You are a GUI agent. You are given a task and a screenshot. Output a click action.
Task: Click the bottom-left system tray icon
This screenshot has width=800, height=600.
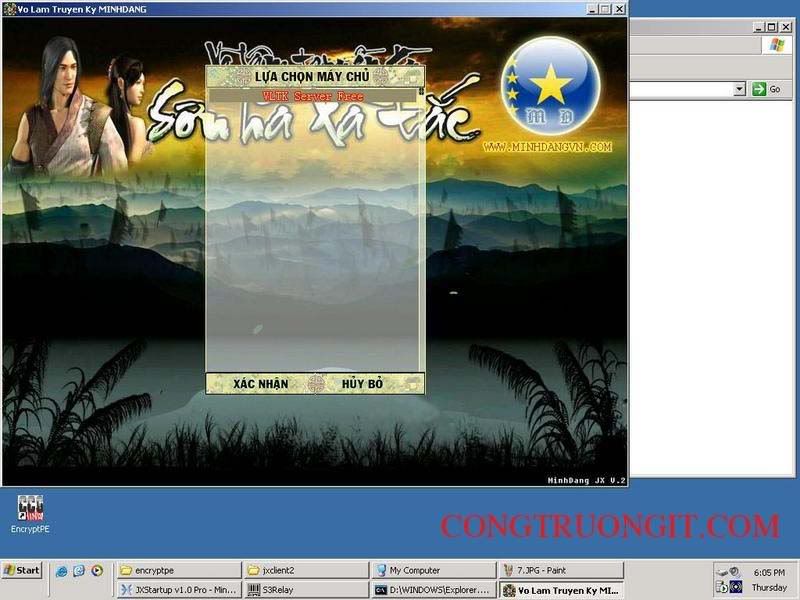click(x=721, y=587)
